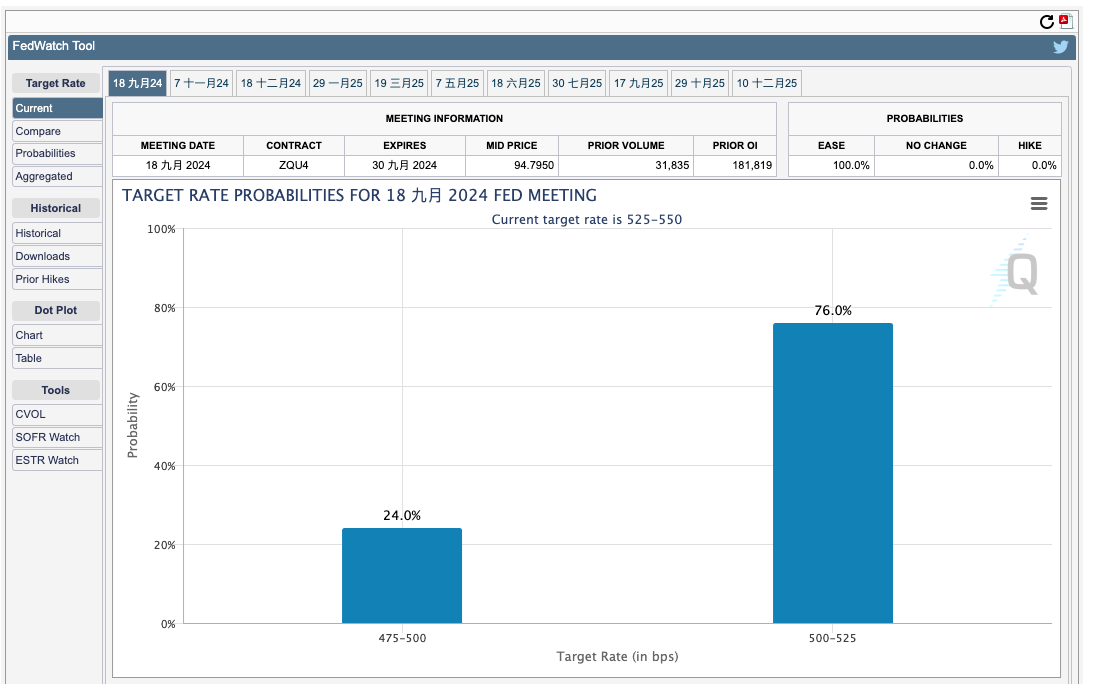Open the chart hamburger menu
Viewport: 1093px width, 684px height.
click(1039, 204)
